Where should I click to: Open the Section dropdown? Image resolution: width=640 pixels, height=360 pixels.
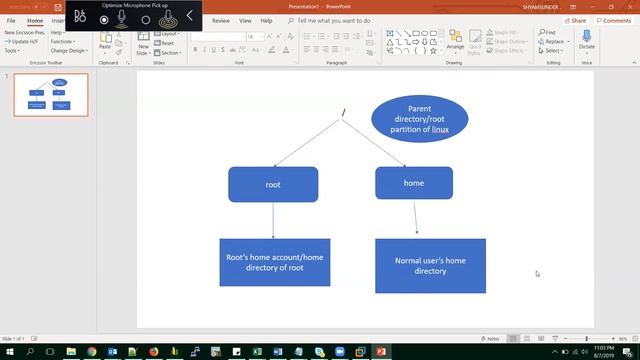coord(168,53)
